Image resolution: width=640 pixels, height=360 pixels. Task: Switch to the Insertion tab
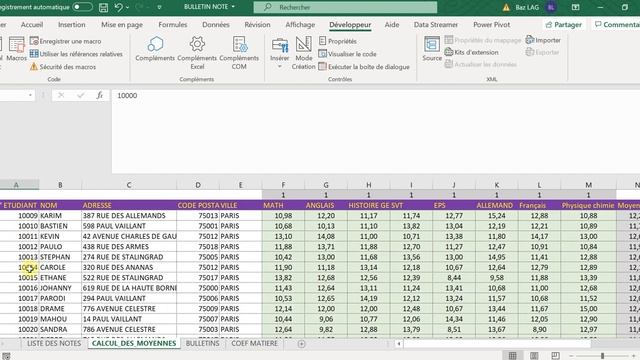point(72,24)
